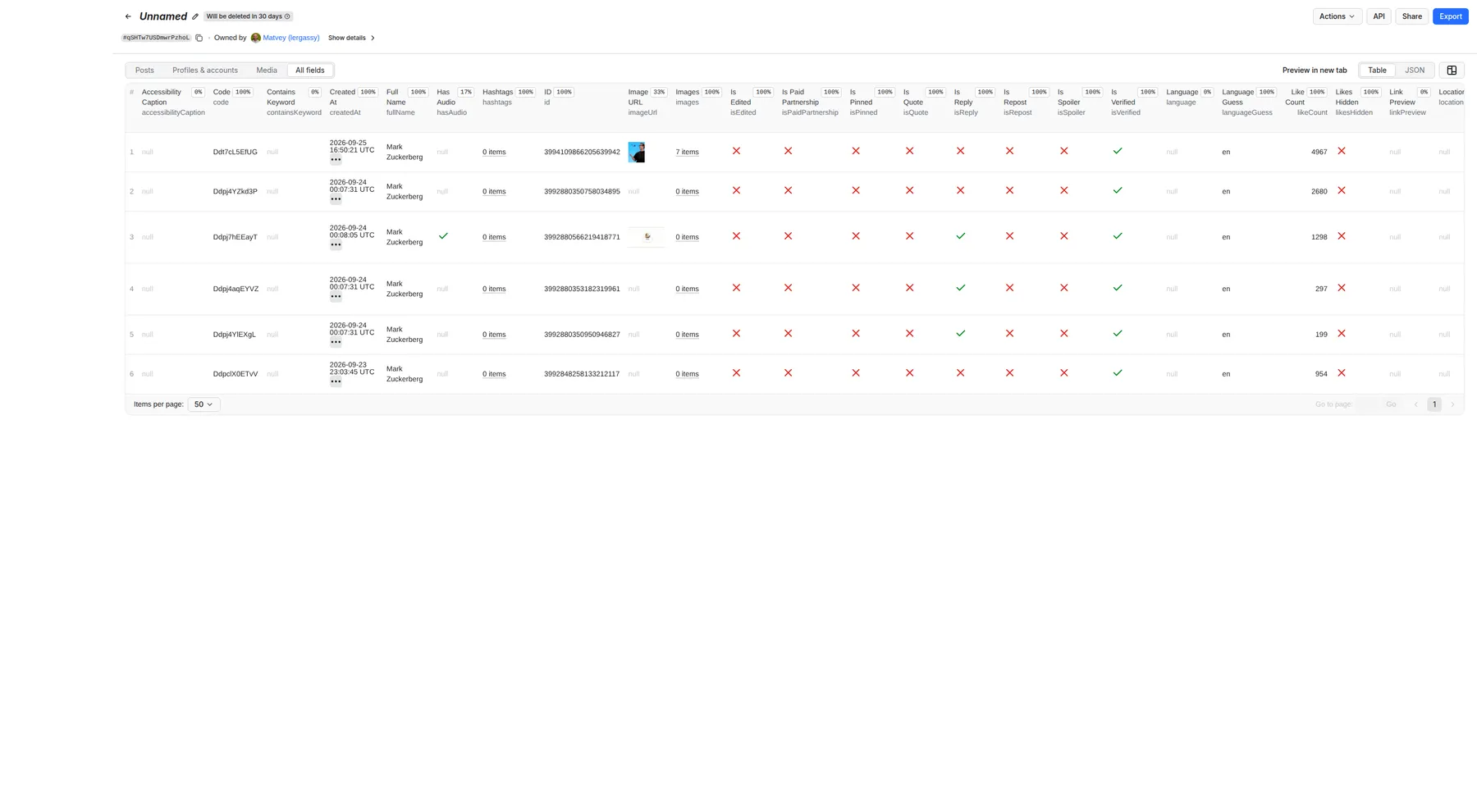Click Preview in new tab
The image size is (1477, 812).
(x=1315, y=71)
